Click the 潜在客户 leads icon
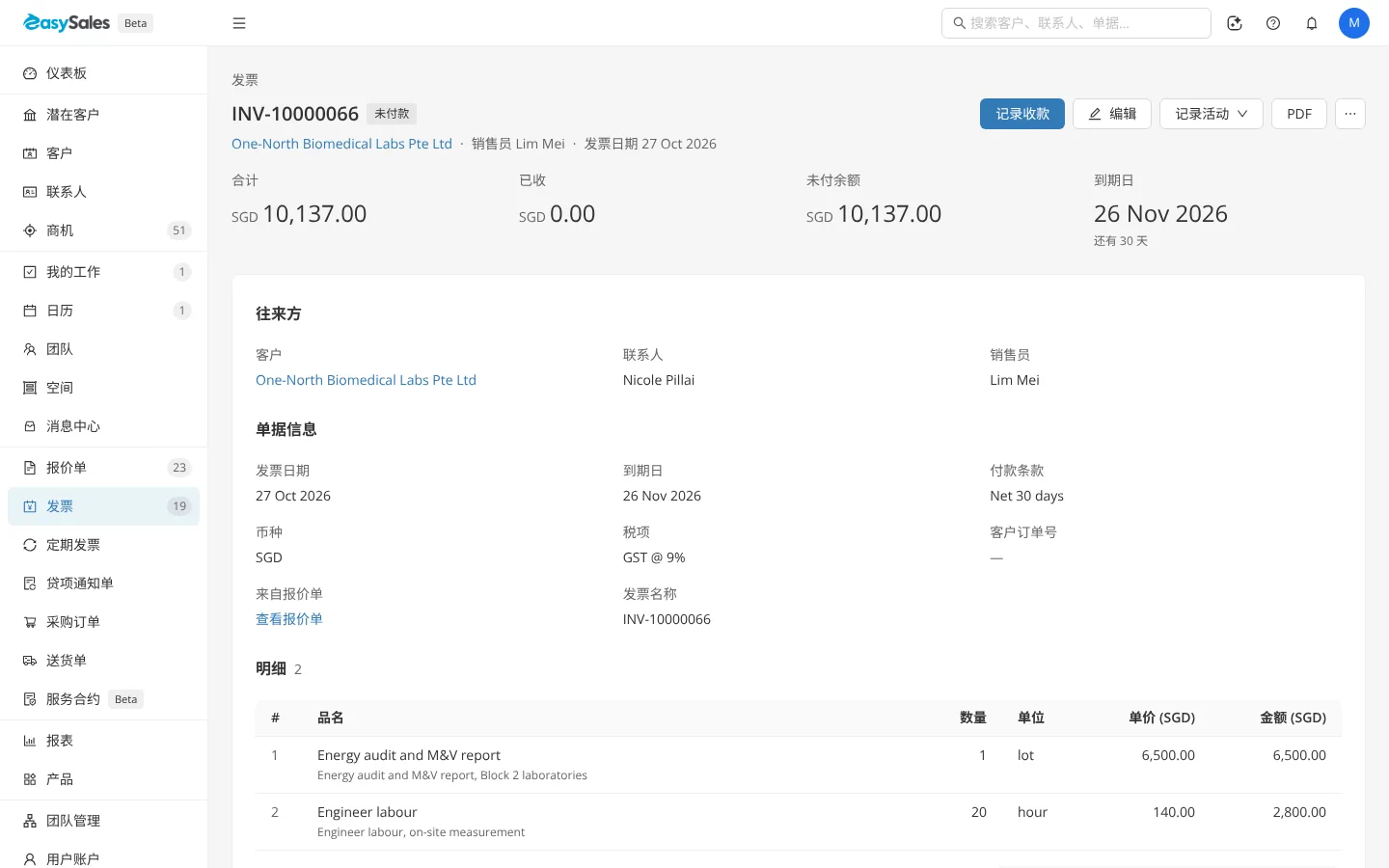Viewport: 1389px width, 868px height. click(x=30, y=115)
